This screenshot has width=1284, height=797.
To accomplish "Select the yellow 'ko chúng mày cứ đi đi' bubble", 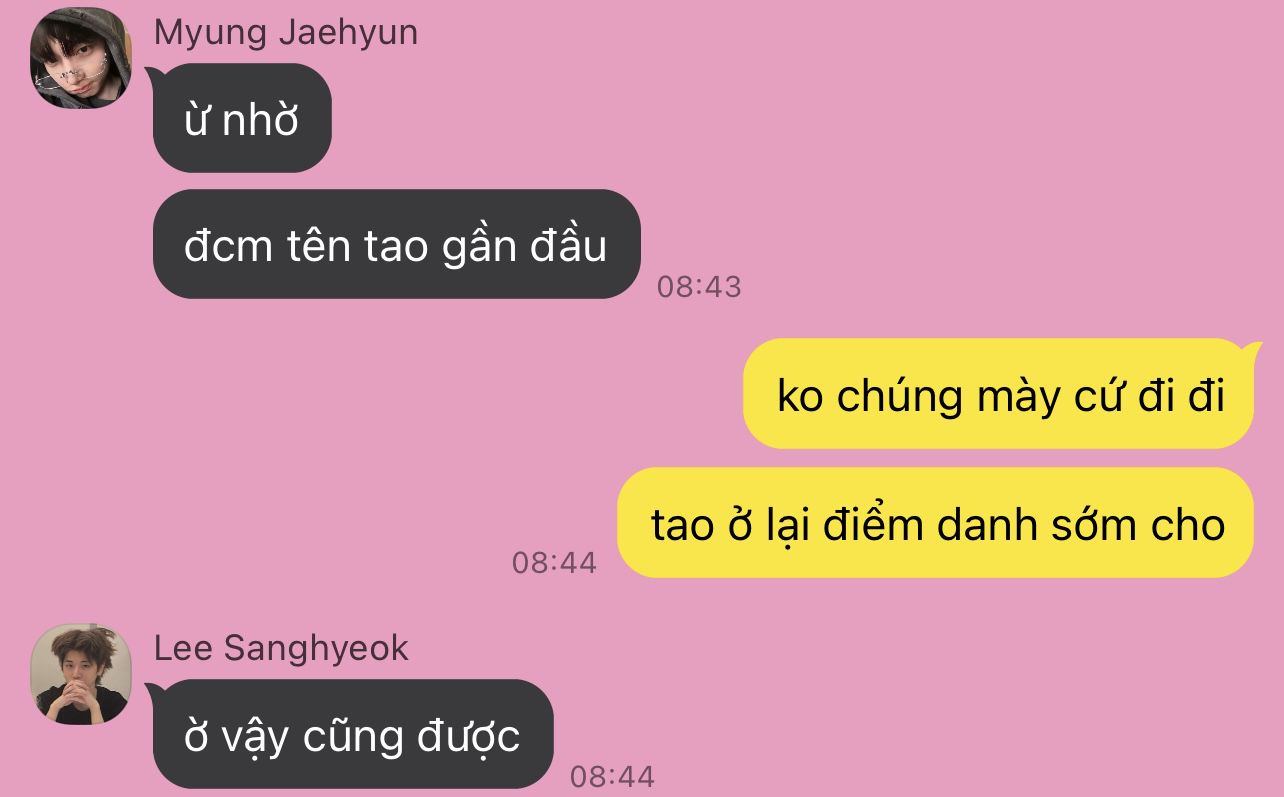I will pyautogui.click(x=999, y=394).
